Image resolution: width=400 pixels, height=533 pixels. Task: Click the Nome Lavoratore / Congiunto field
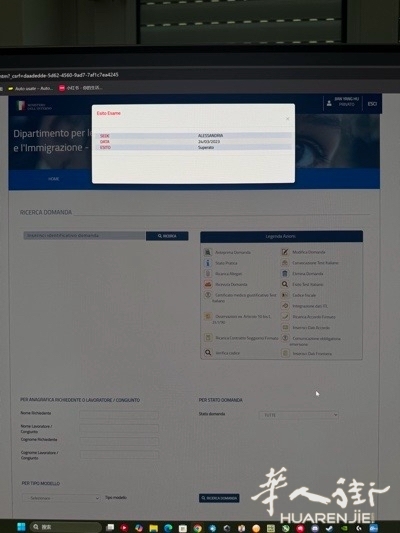click(x=119, y=428)
